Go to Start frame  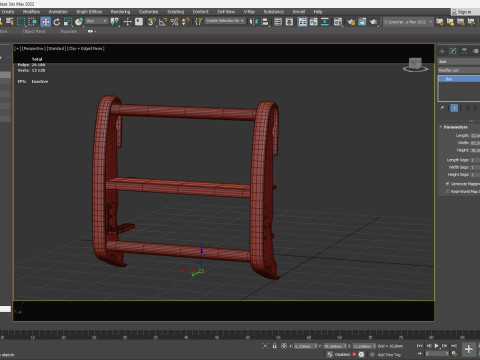[420, 346]
